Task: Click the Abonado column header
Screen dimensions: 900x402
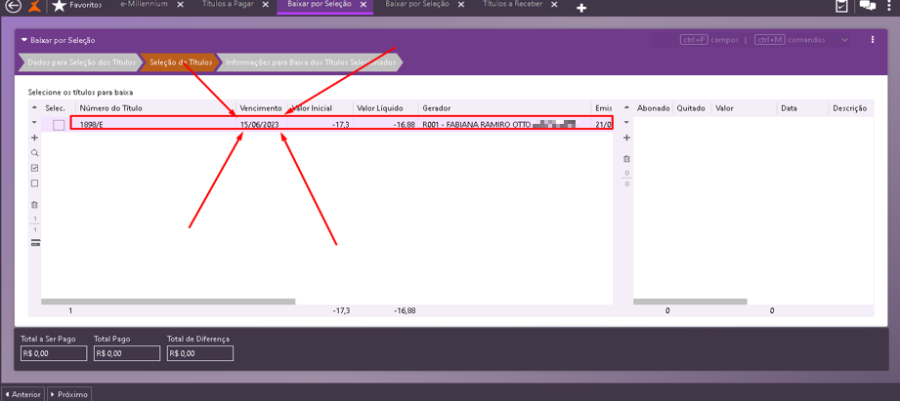Action: 653,108
